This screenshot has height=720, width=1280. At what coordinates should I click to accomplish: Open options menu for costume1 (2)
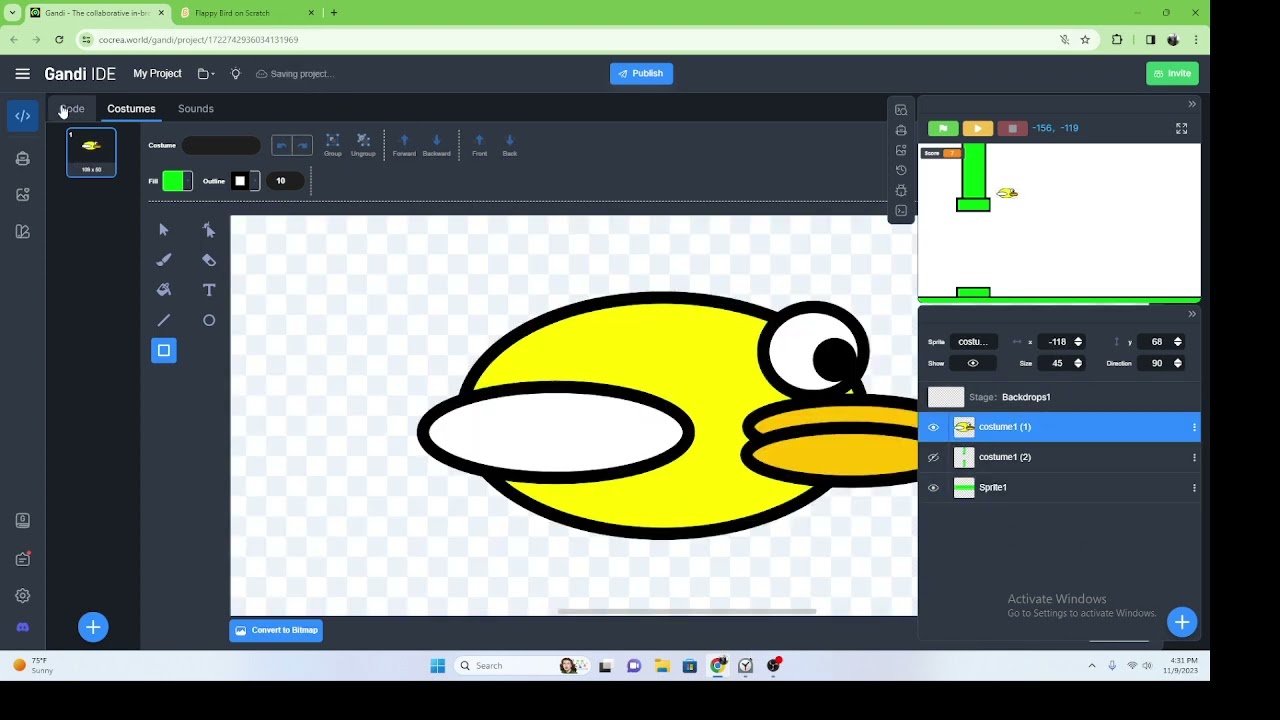[x=1194, y=457]
